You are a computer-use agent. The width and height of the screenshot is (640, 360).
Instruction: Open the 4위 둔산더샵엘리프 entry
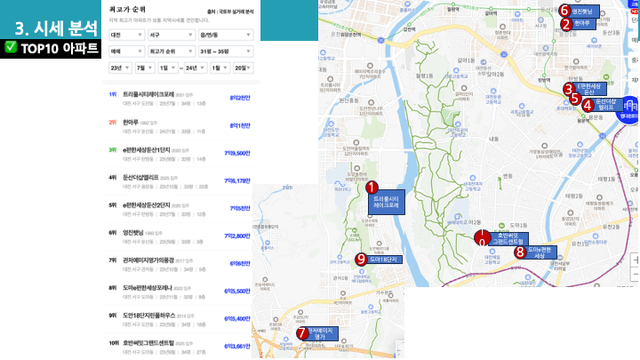point(180,181)
